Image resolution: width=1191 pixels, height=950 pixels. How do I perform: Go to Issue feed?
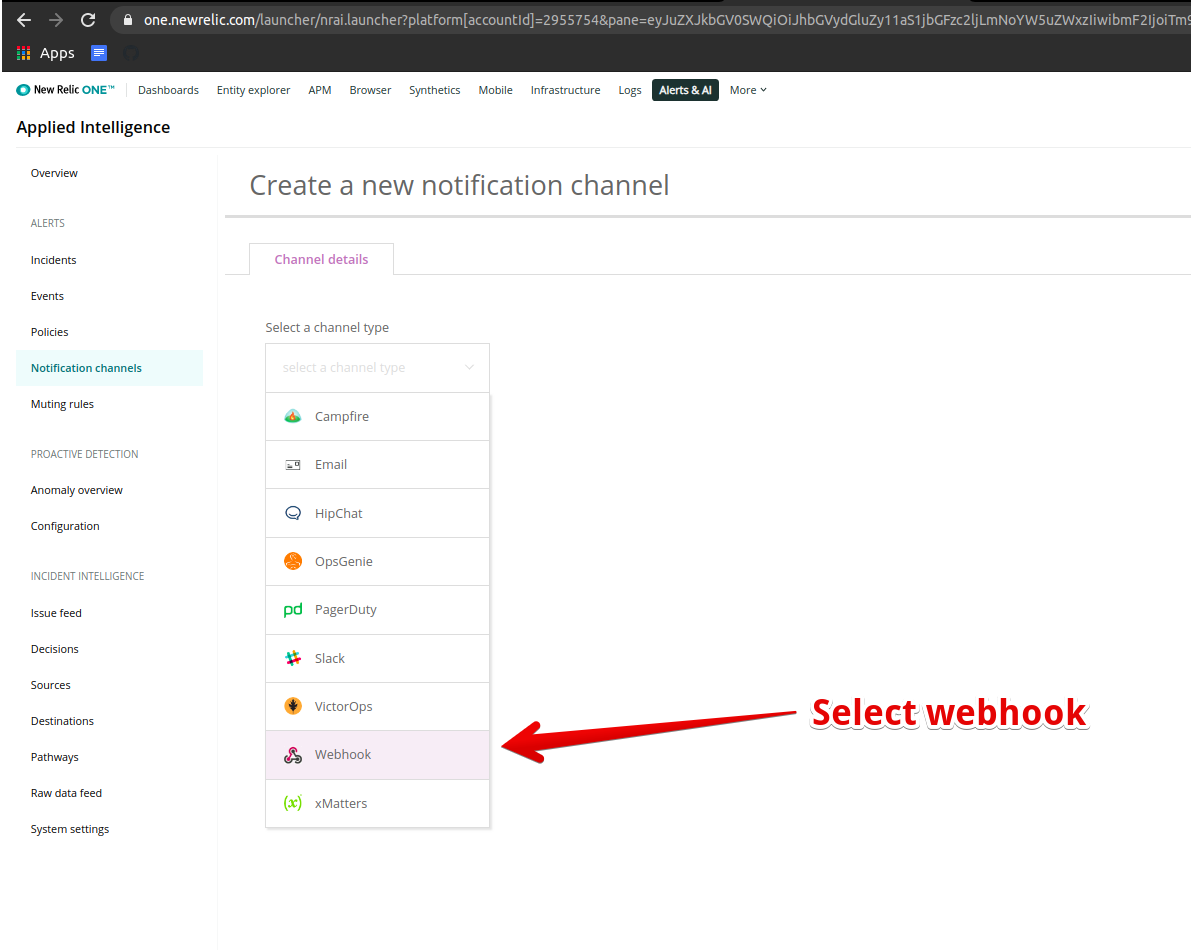pyautogui.click(x=56, y=613)
